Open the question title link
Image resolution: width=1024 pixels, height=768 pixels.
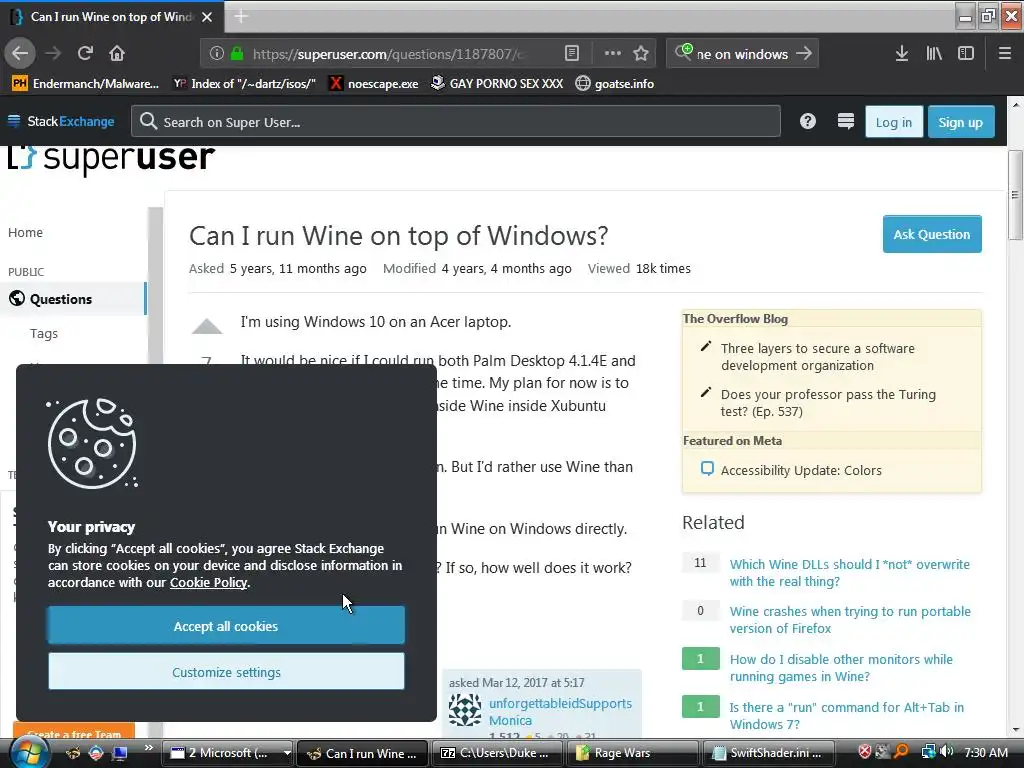tap(398, 236)
